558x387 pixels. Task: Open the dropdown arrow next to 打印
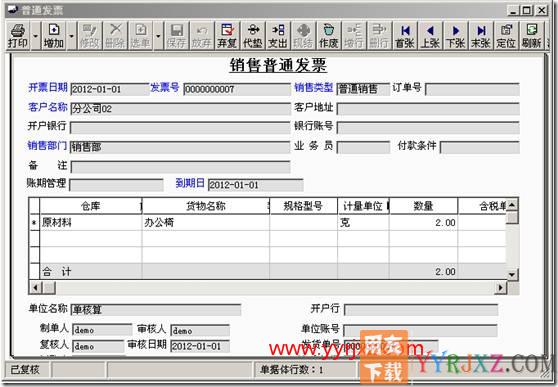pyautogui.click(x=36, y=36)
